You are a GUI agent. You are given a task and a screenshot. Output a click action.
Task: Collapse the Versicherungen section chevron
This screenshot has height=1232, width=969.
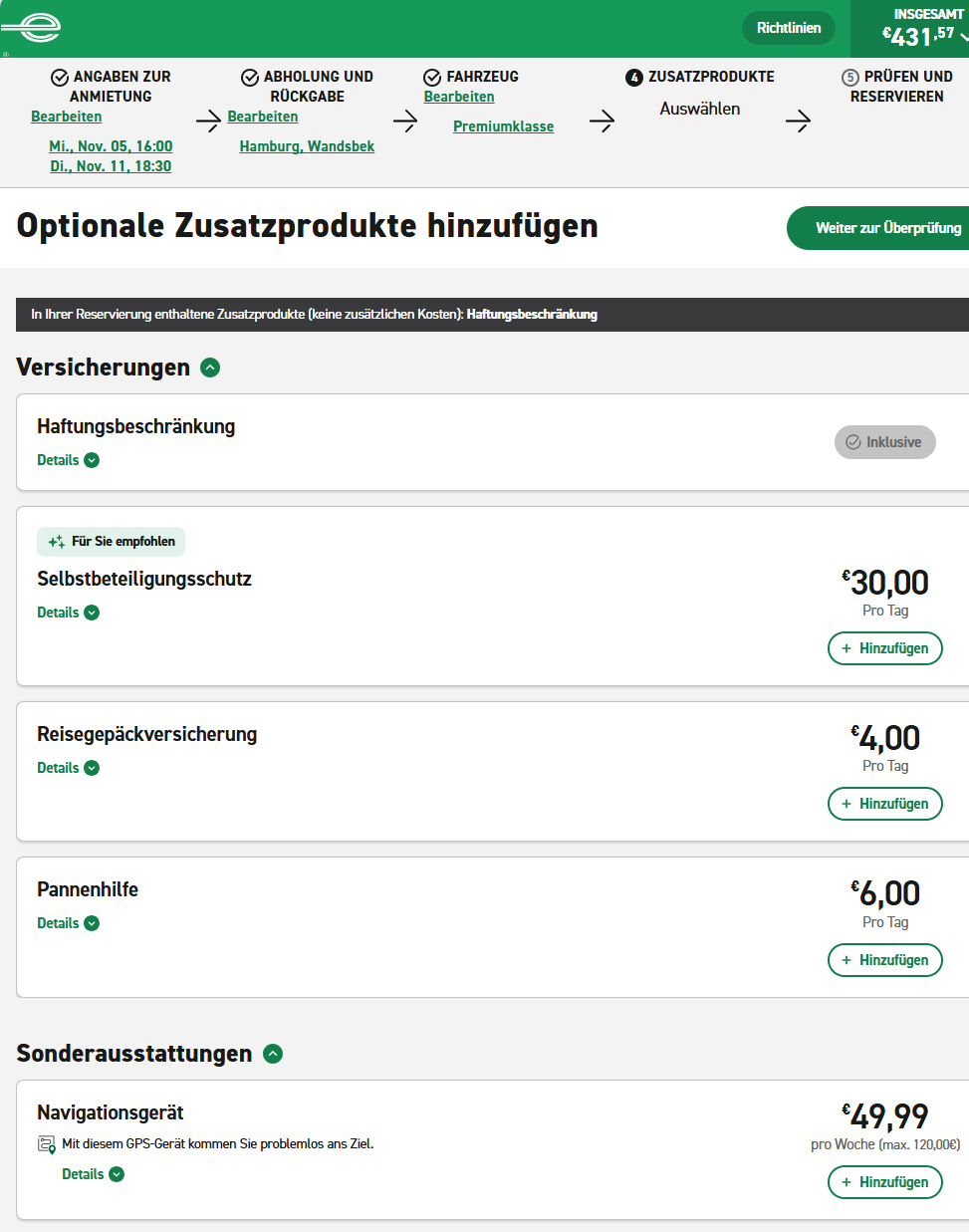coord(210,368)
